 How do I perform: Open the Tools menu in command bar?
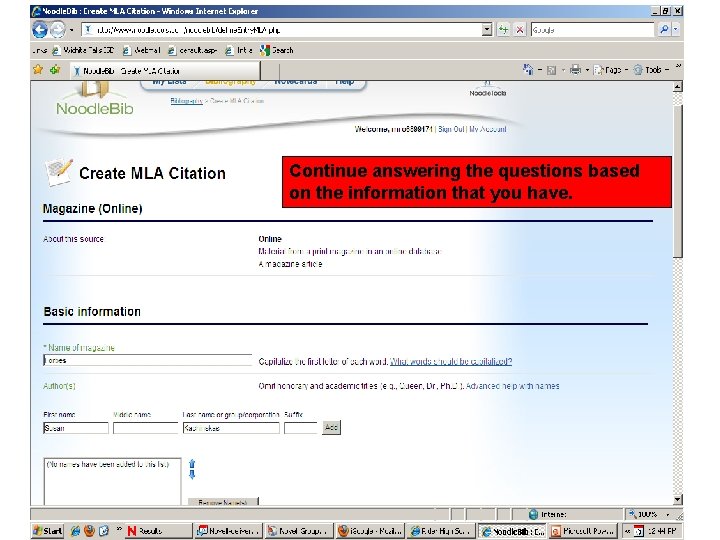(x=651, y=70)
